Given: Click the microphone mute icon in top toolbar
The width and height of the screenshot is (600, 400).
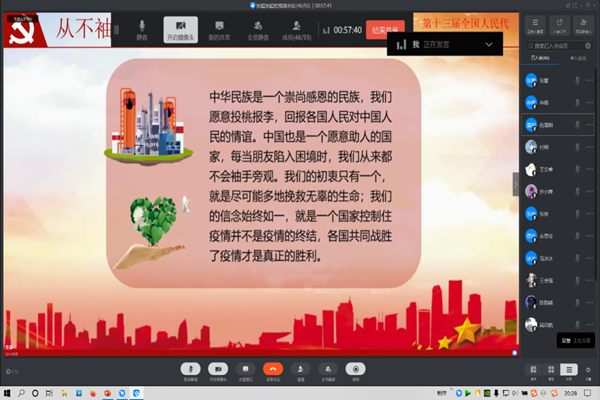Looking at the screenshot, I should pyautogui.click(x=142, y=29).
